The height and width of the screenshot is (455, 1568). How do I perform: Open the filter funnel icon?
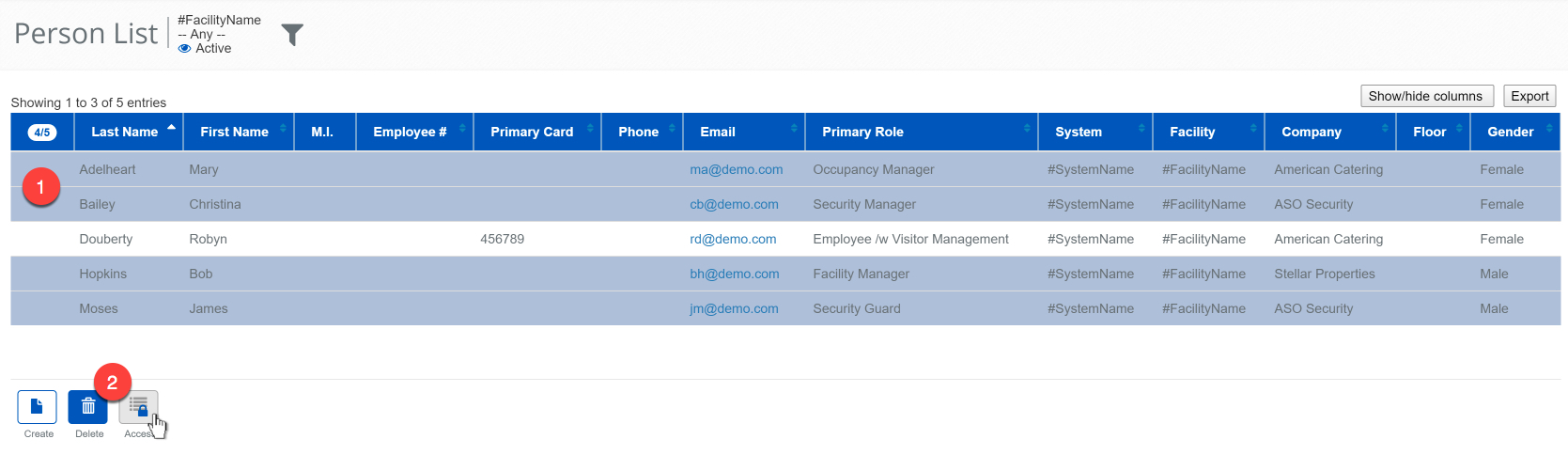pos(292,35)
